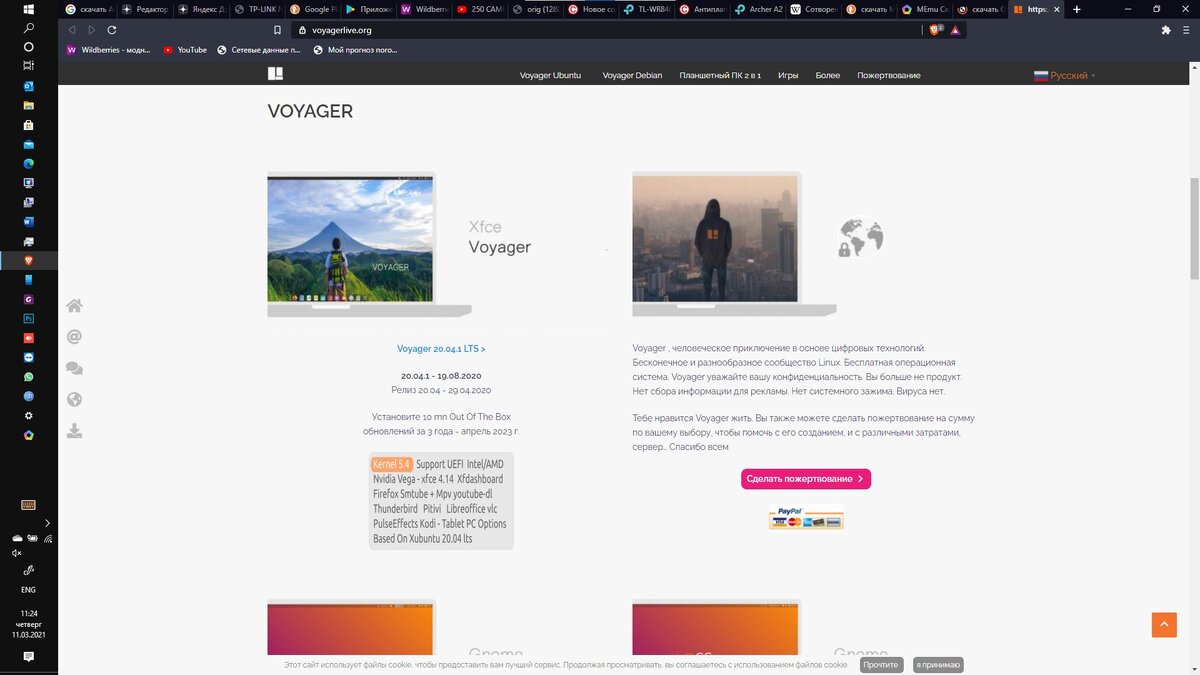Click the Прочтите cookie button
This screenshot has height=675, width=1200.
(881, 665)
